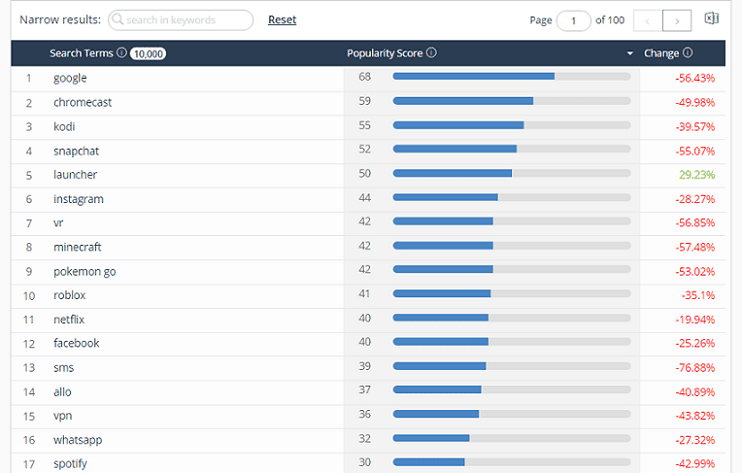Sort by Popularity Score column header
The height and width of the screenshot is (473, 742).
point(385,53)
